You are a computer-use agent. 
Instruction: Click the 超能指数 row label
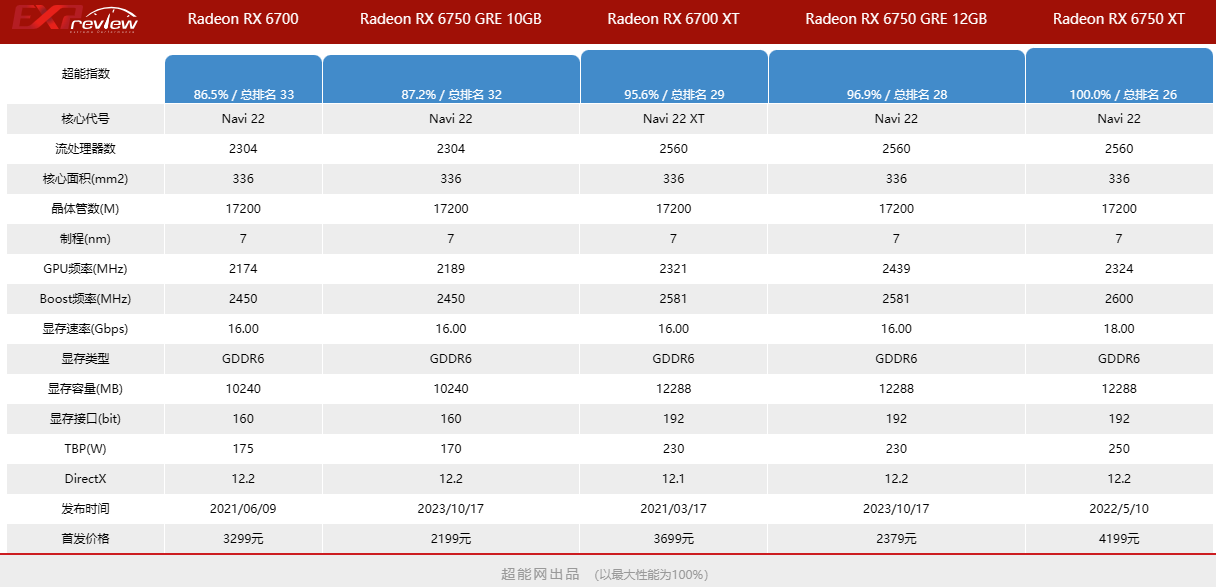point(85,73)
